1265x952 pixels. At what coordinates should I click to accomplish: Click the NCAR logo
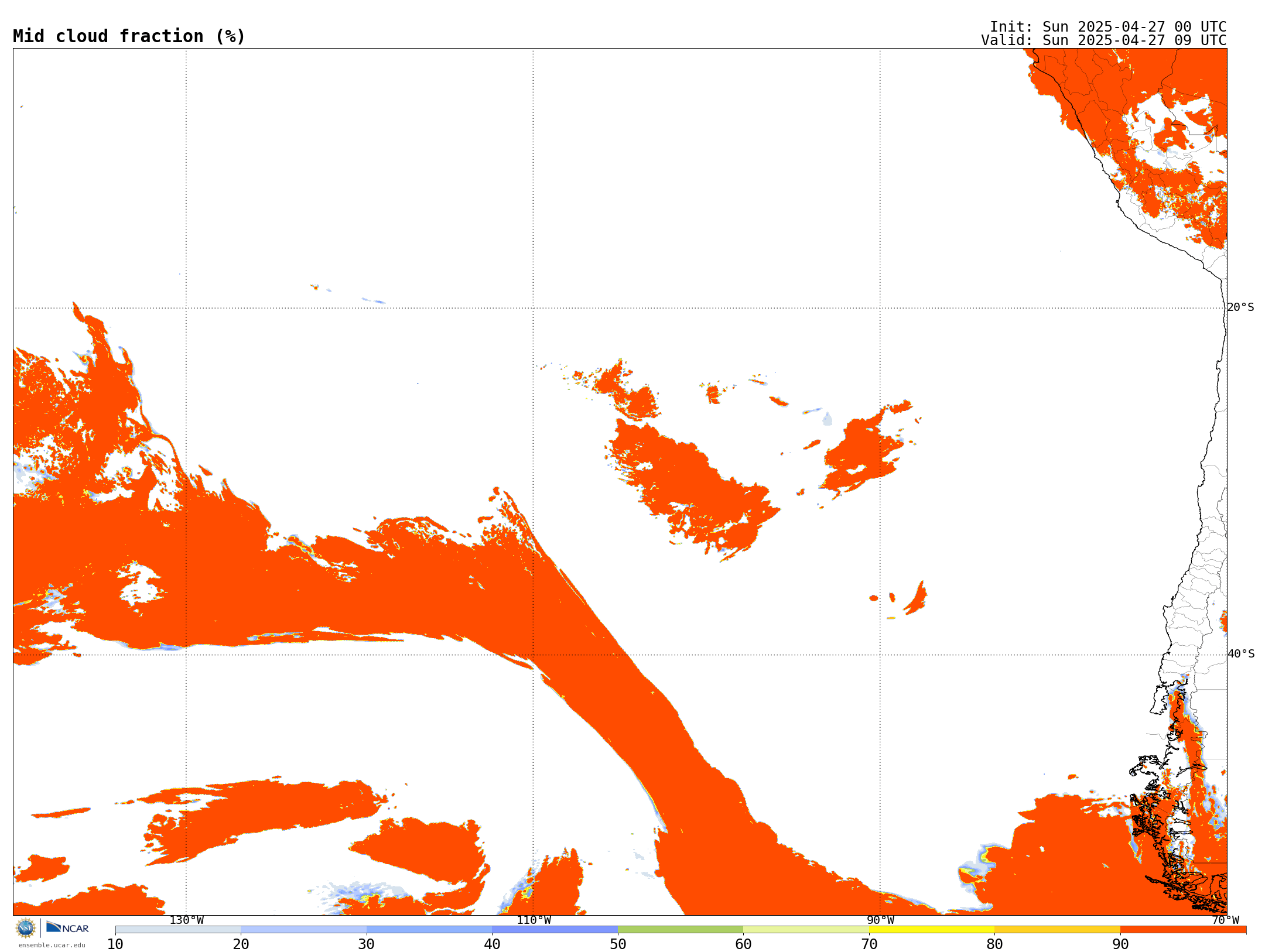pyautogui.click(x=67, y=927)
